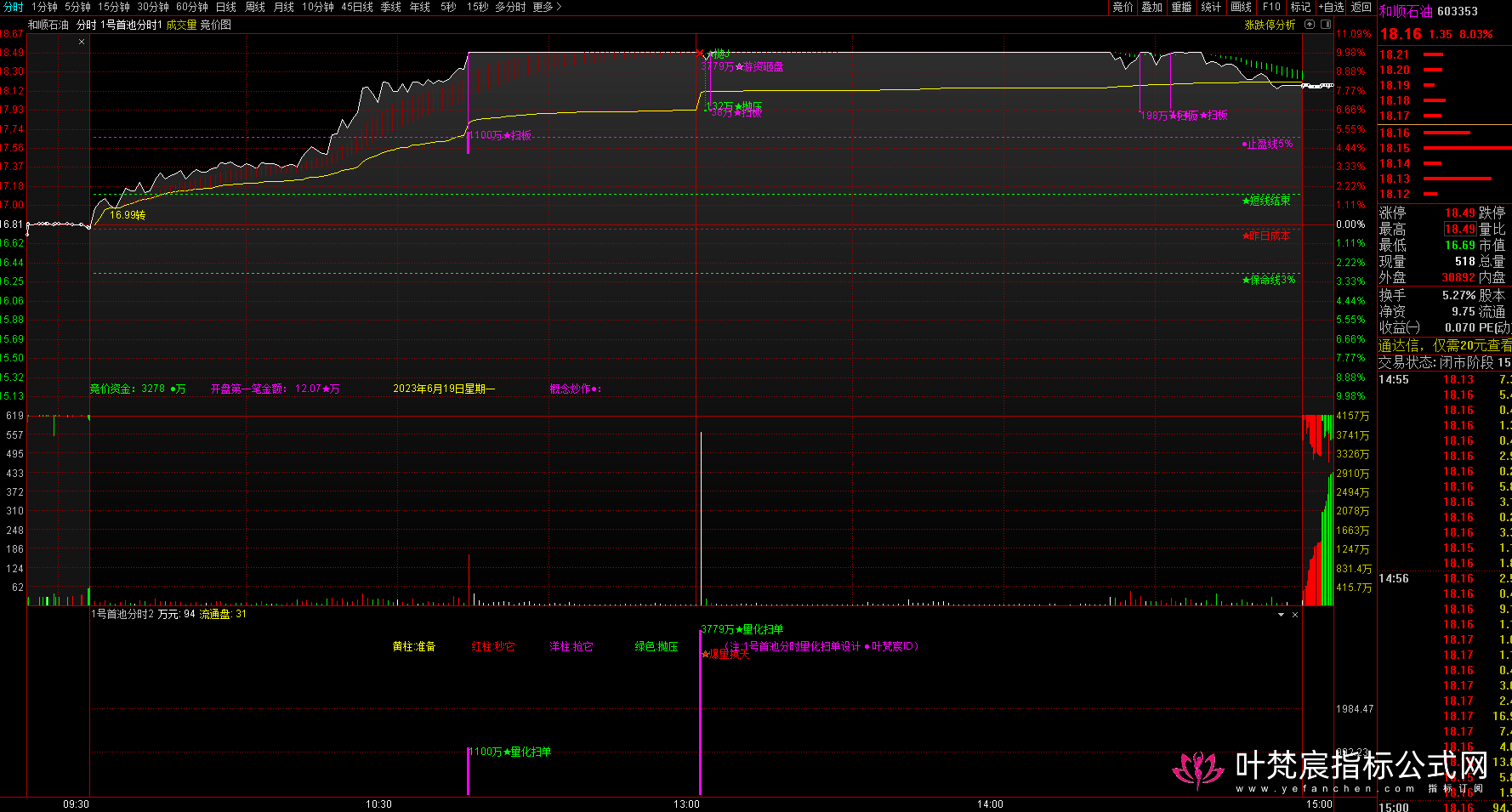
Task: Click the 标记 mark button
Action: pos(1300,7)
